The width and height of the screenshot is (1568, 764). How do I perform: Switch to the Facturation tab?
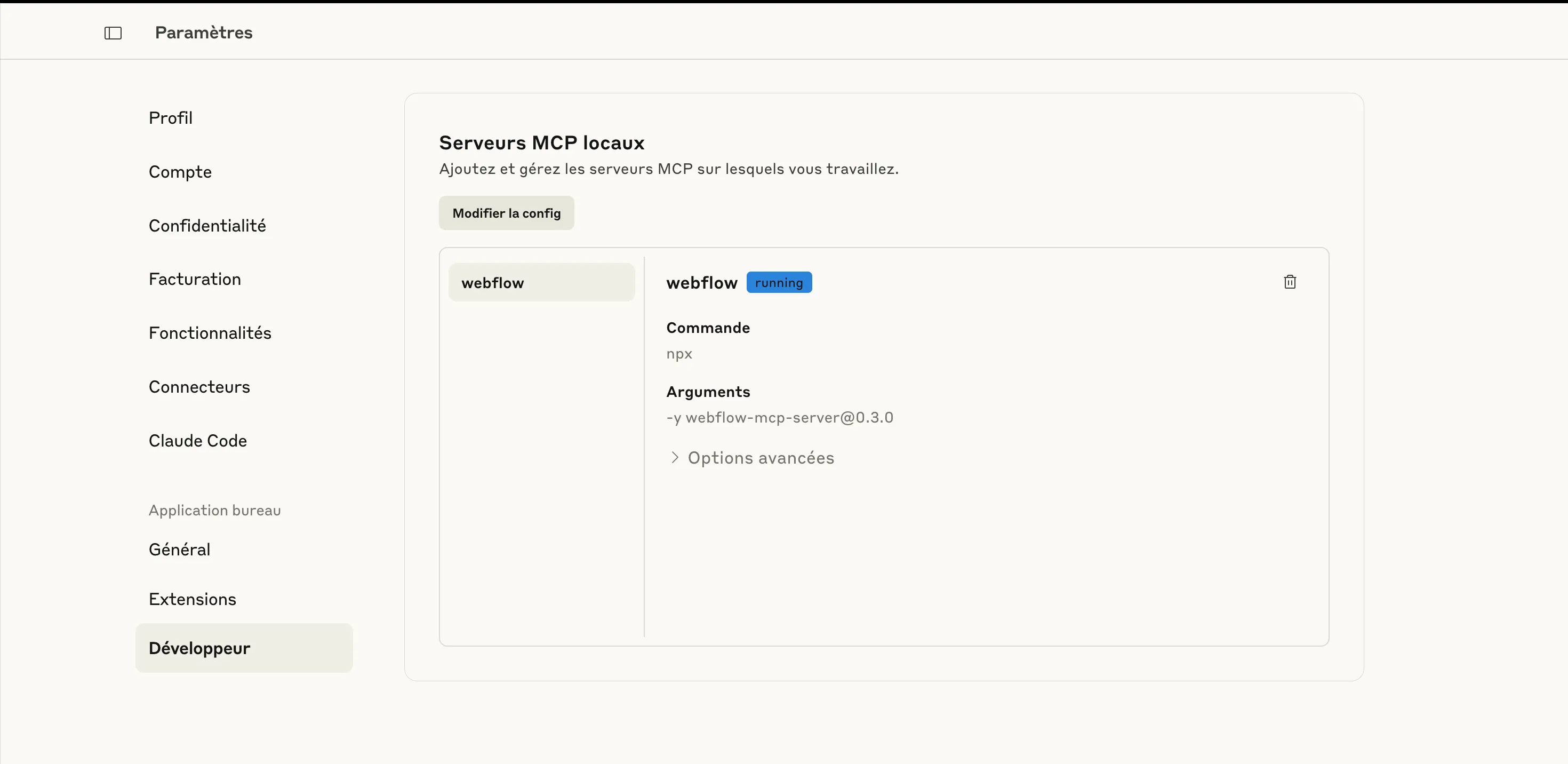click(195, 280)
